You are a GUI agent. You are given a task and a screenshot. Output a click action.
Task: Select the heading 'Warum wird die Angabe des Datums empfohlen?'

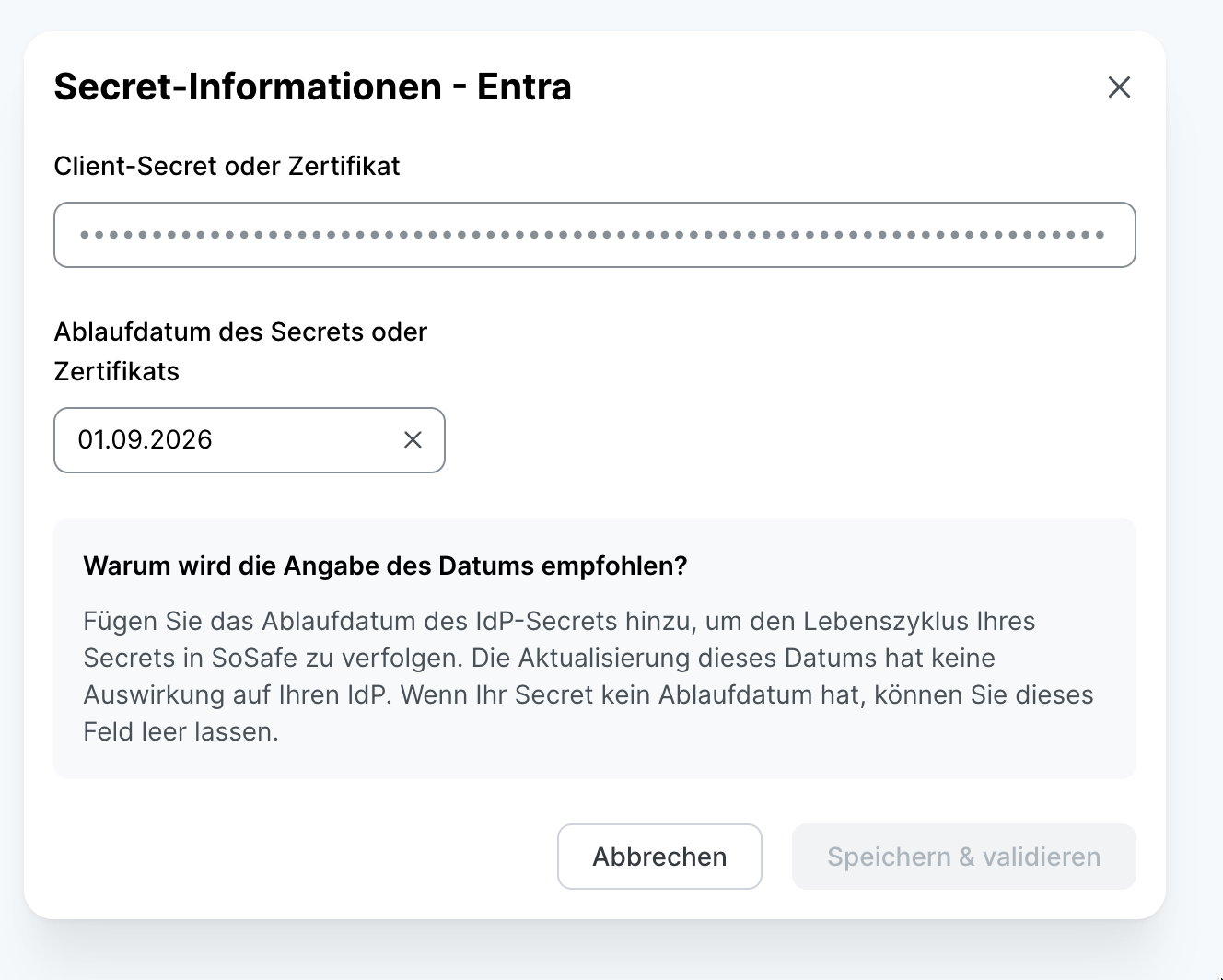385,566
